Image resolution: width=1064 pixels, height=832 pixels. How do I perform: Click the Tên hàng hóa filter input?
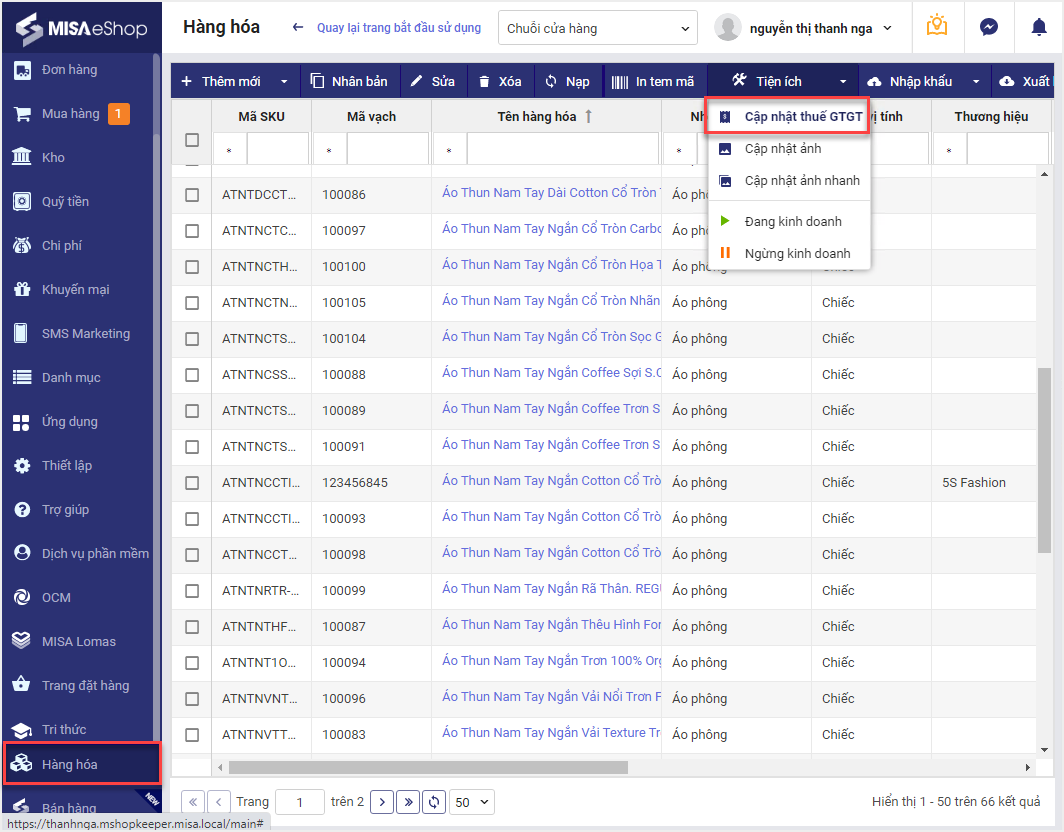click(x=563, y=149)
